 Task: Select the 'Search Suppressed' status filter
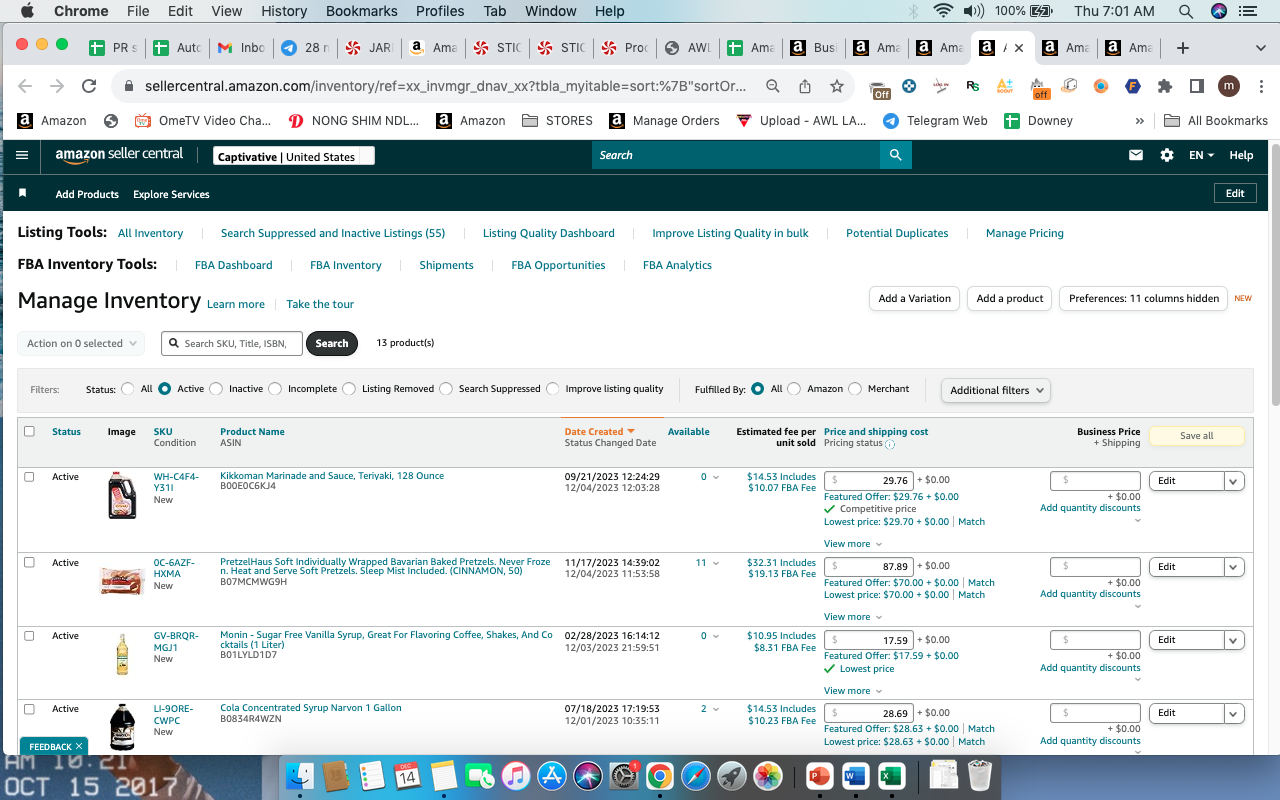(x=446, y=389)
